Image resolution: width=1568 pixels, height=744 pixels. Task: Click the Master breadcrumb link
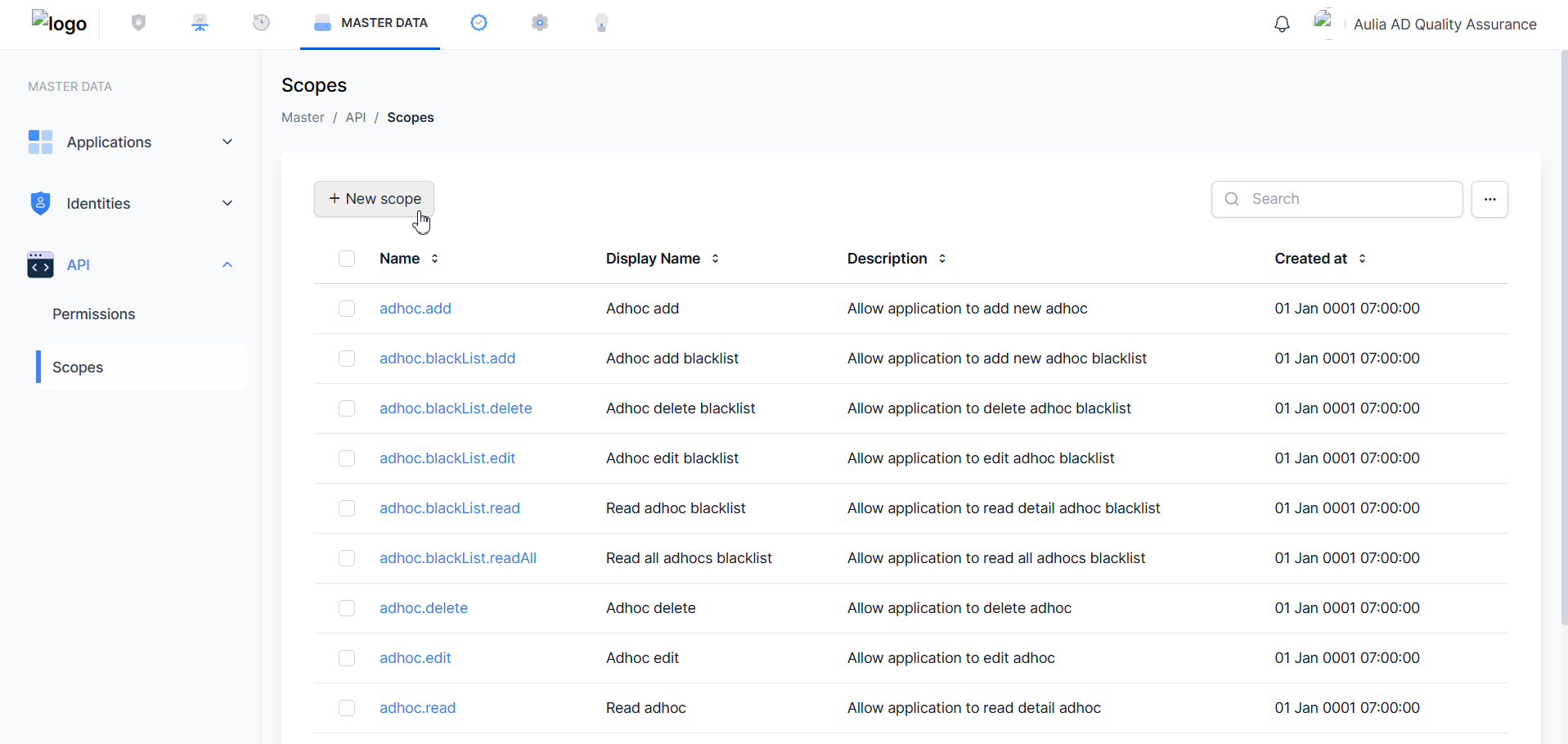pyautogui.click(x=303, y=117)
